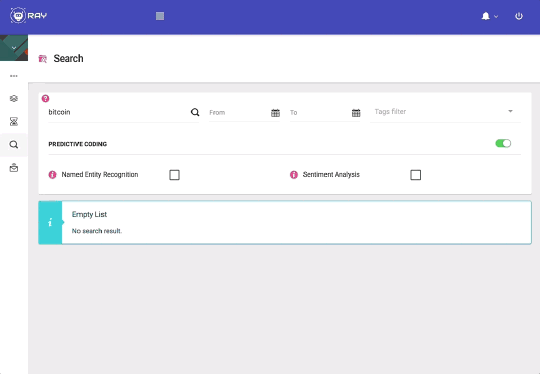Open the From date calendar picker
The height and width of the screenshot is (374, 540).
275,113
